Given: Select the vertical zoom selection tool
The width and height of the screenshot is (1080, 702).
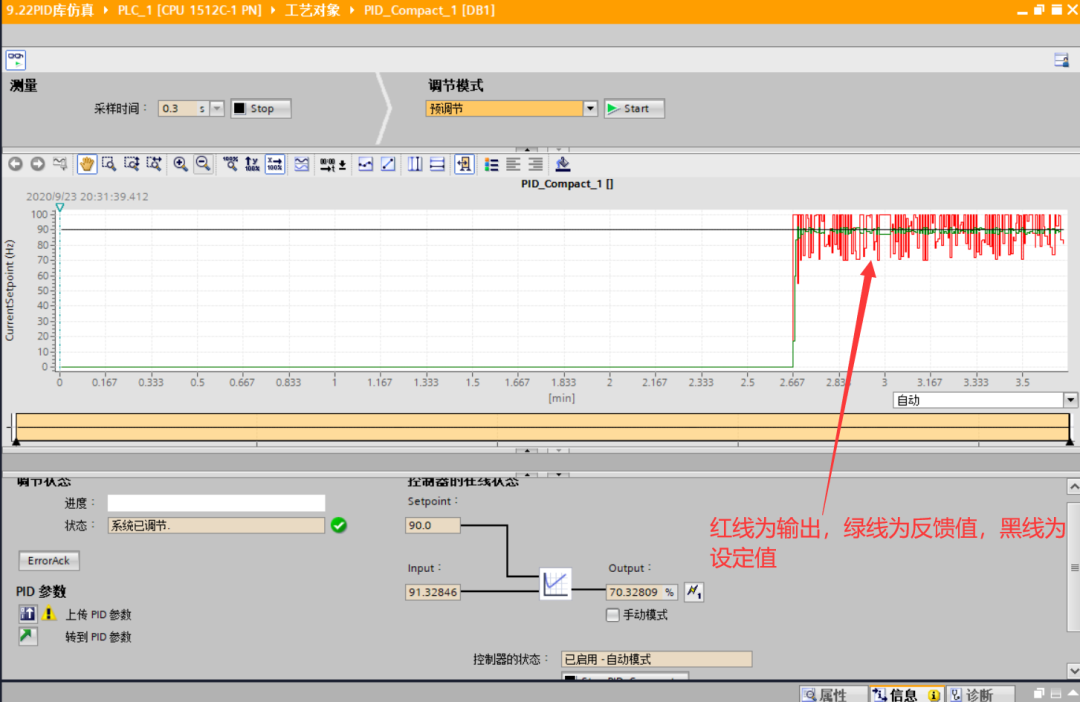Looking at the screenshot, I should click(x=132, y=164).
